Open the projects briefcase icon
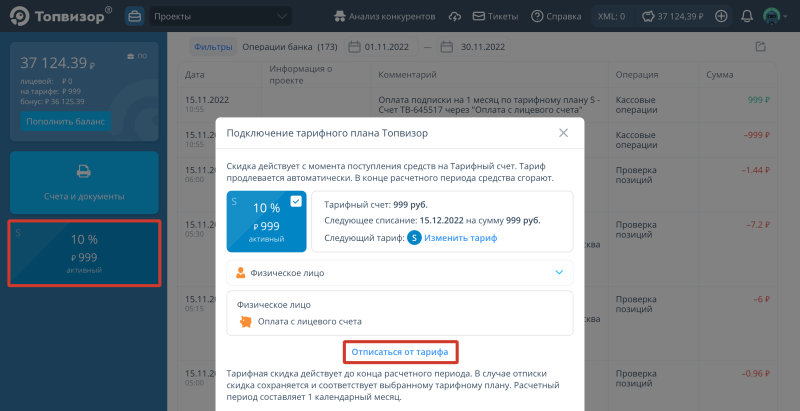 pyautogui.click(x=134, y=17)
